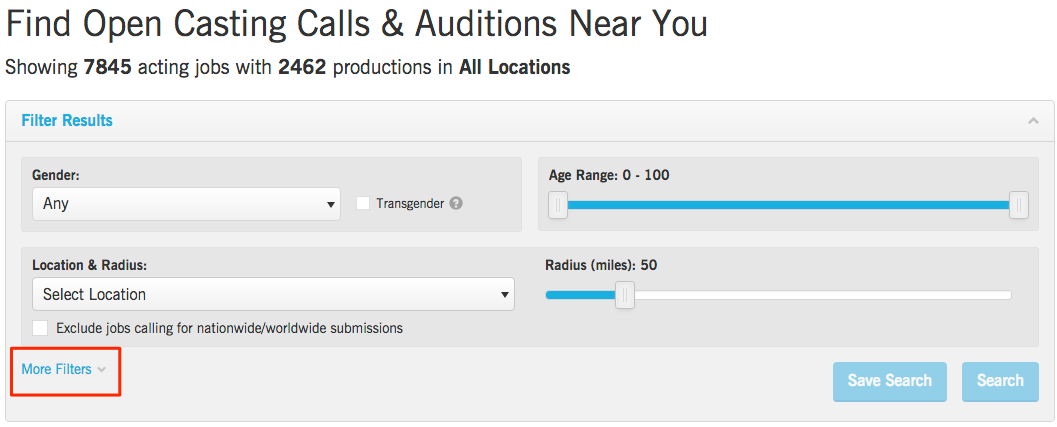Click the Radius miles slider handle

pos(625,295)
